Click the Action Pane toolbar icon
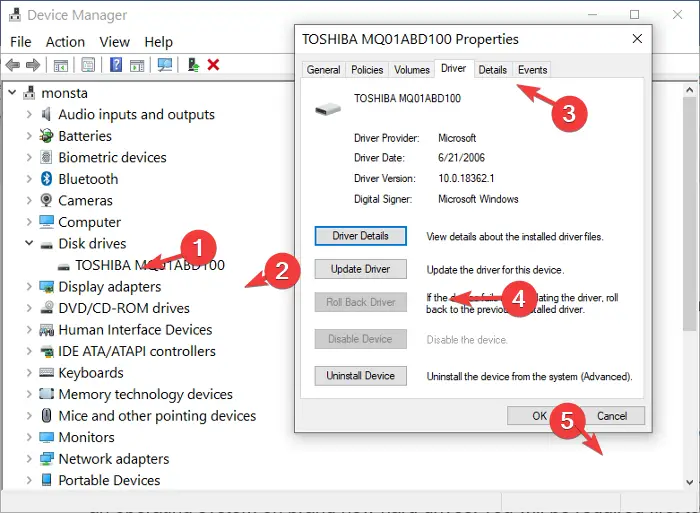Viewport: 700px width, 513px height. [137, 65]
